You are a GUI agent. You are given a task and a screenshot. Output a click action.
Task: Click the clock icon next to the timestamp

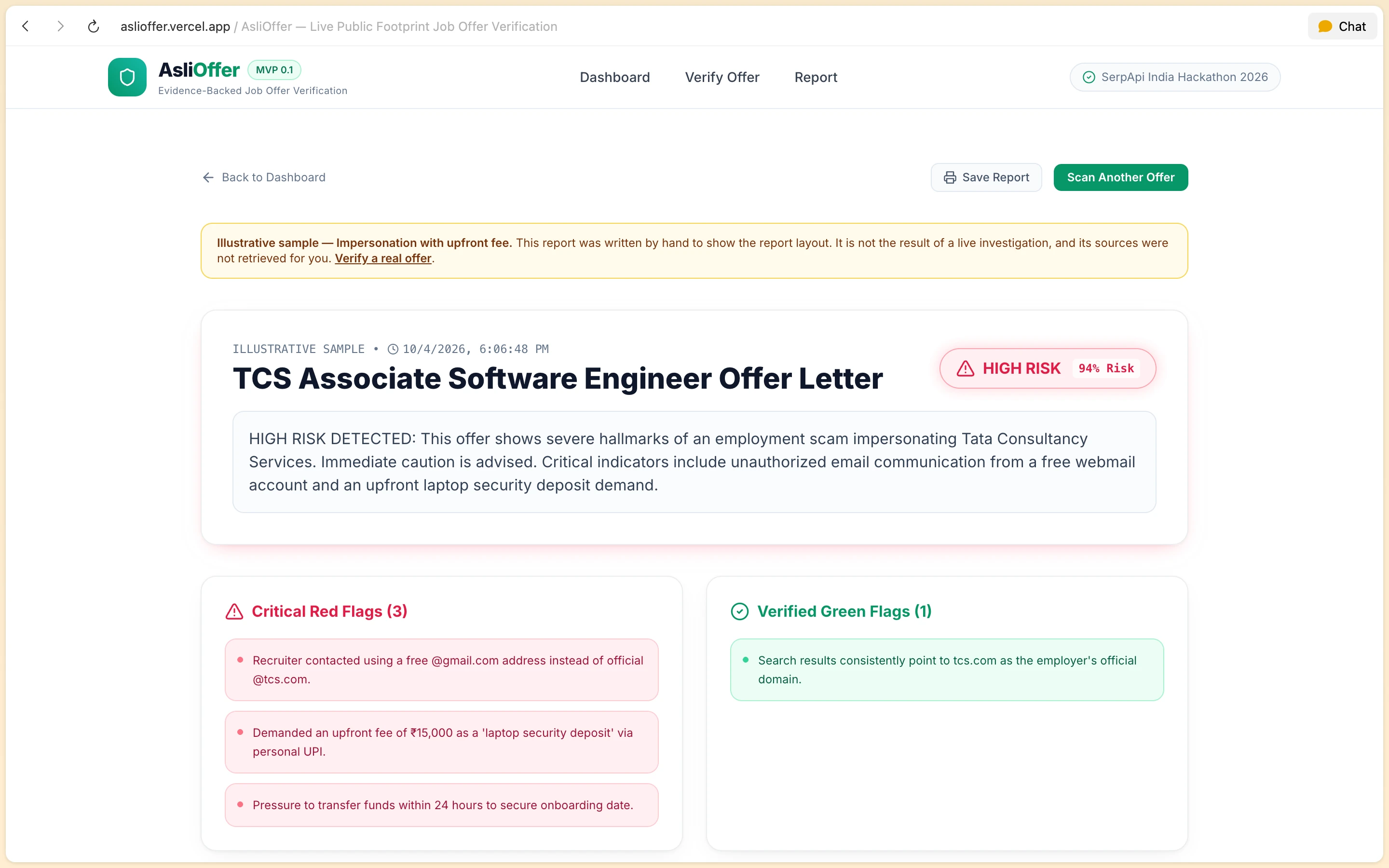393,349
